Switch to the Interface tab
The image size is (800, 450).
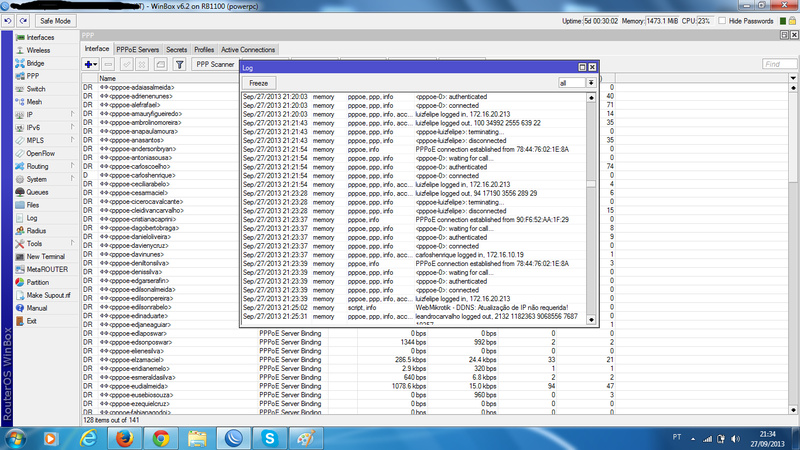pos(96,49)
